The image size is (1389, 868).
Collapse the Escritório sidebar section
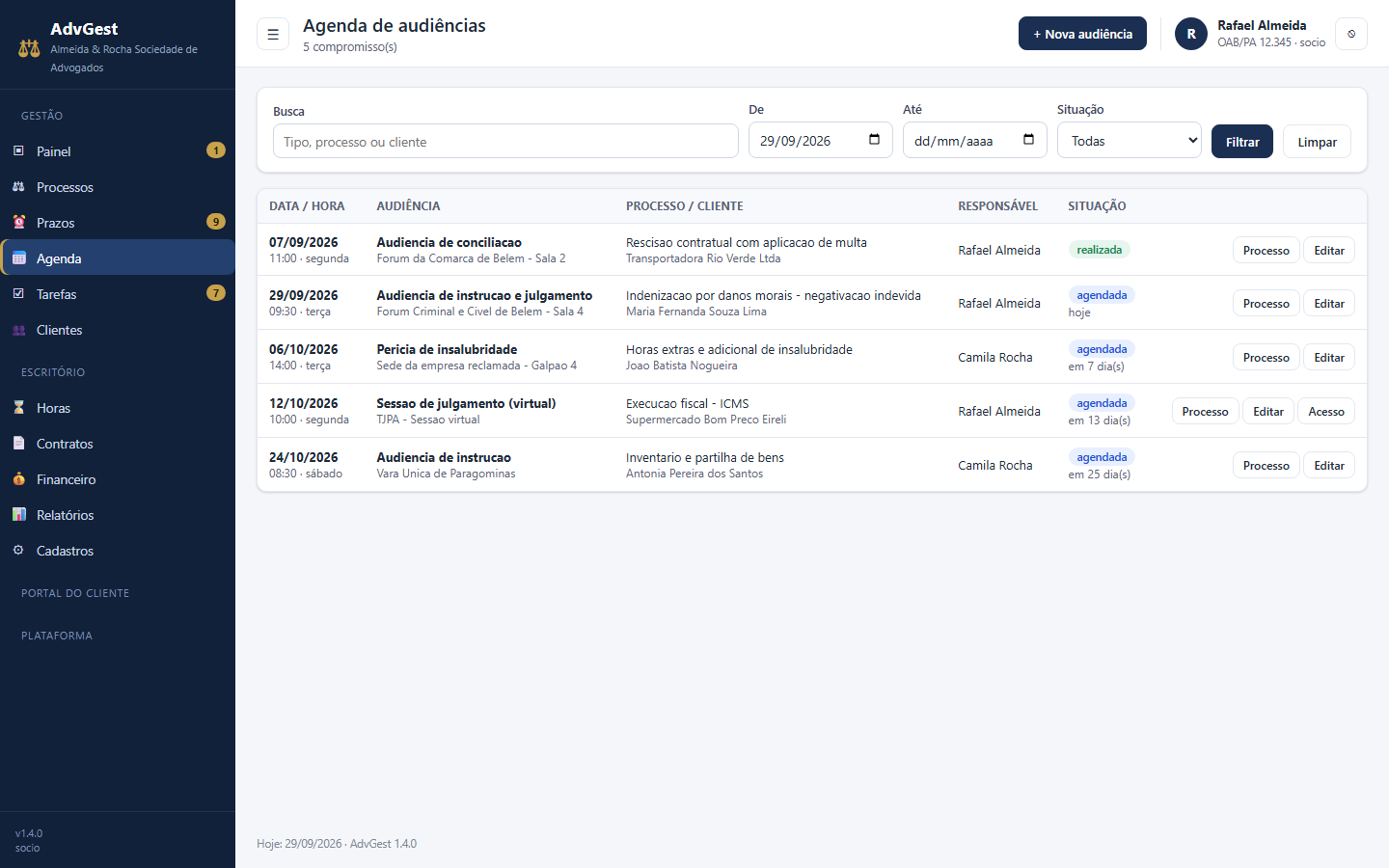[53, 372]
